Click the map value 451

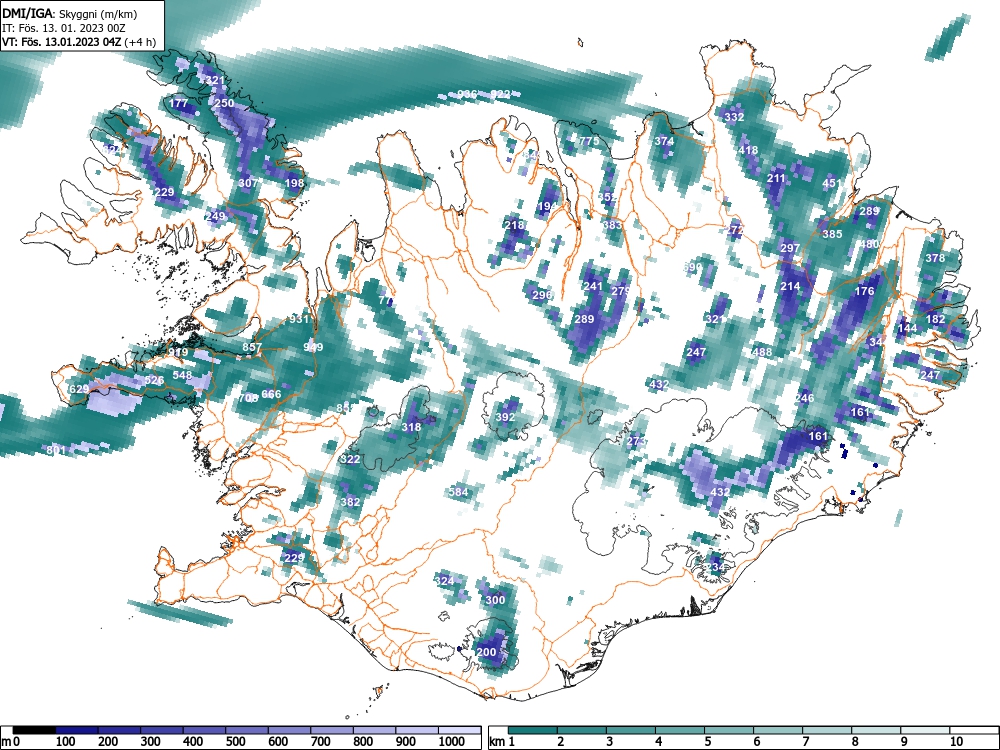pyautogui.click(x=832, y=183)
